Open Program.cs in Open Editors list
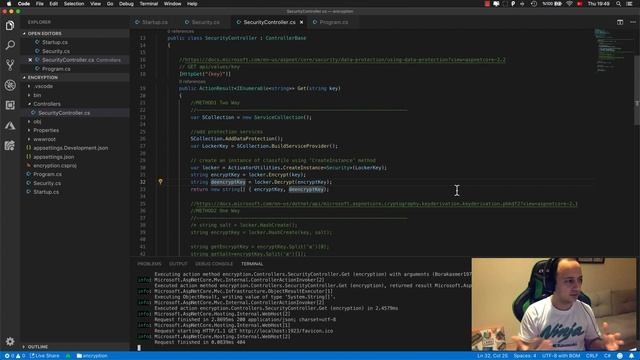The height and width of the screenshot is (360, 640). [x=56, y=69]
